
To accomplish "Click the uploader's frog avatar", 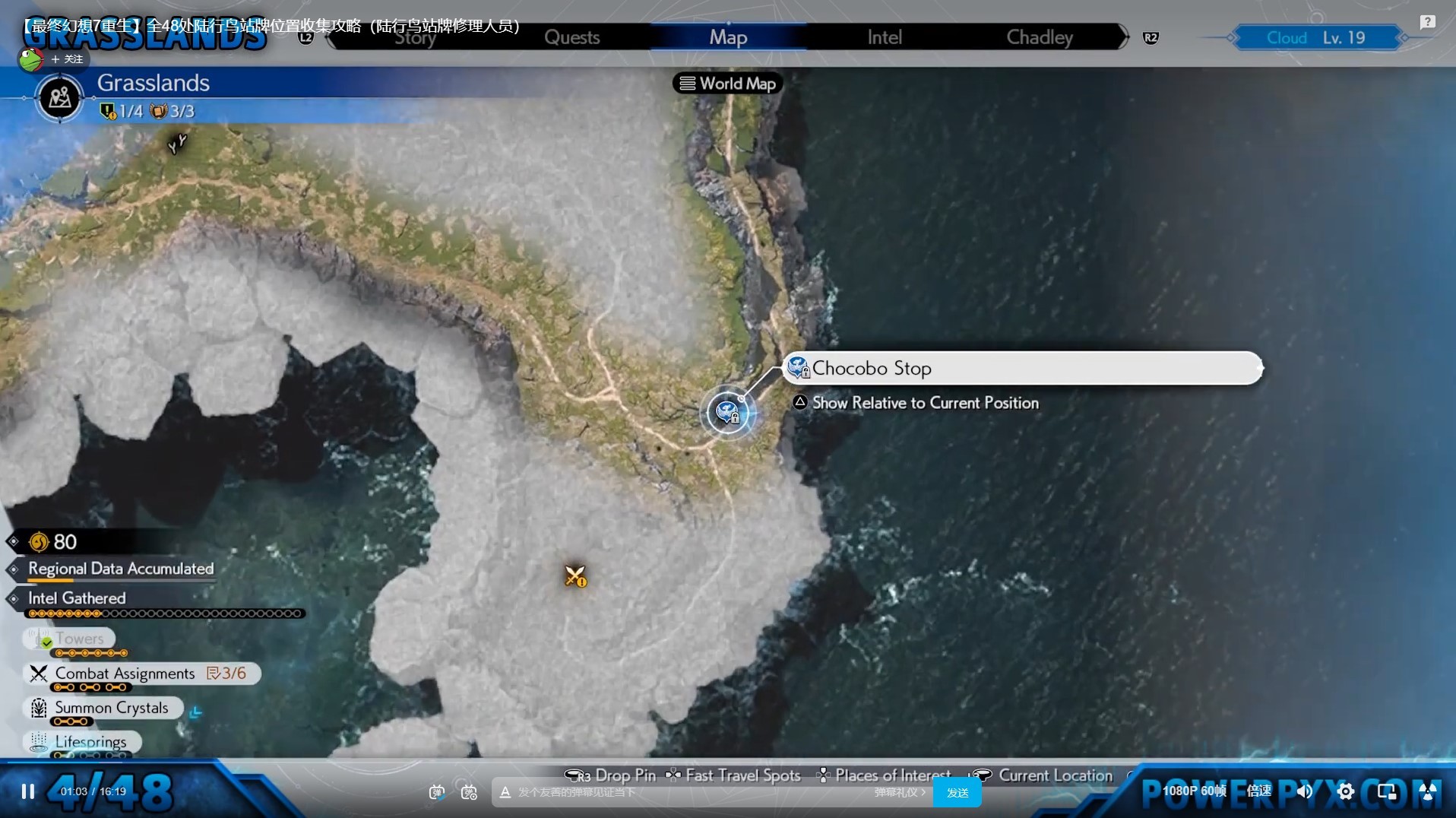I will pyautogui.click(x=30, y=59).
